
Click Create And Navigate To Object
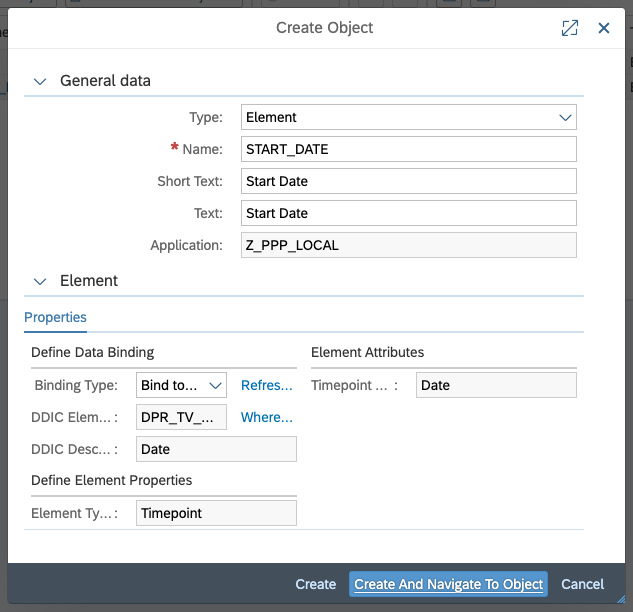click(449, 584)
